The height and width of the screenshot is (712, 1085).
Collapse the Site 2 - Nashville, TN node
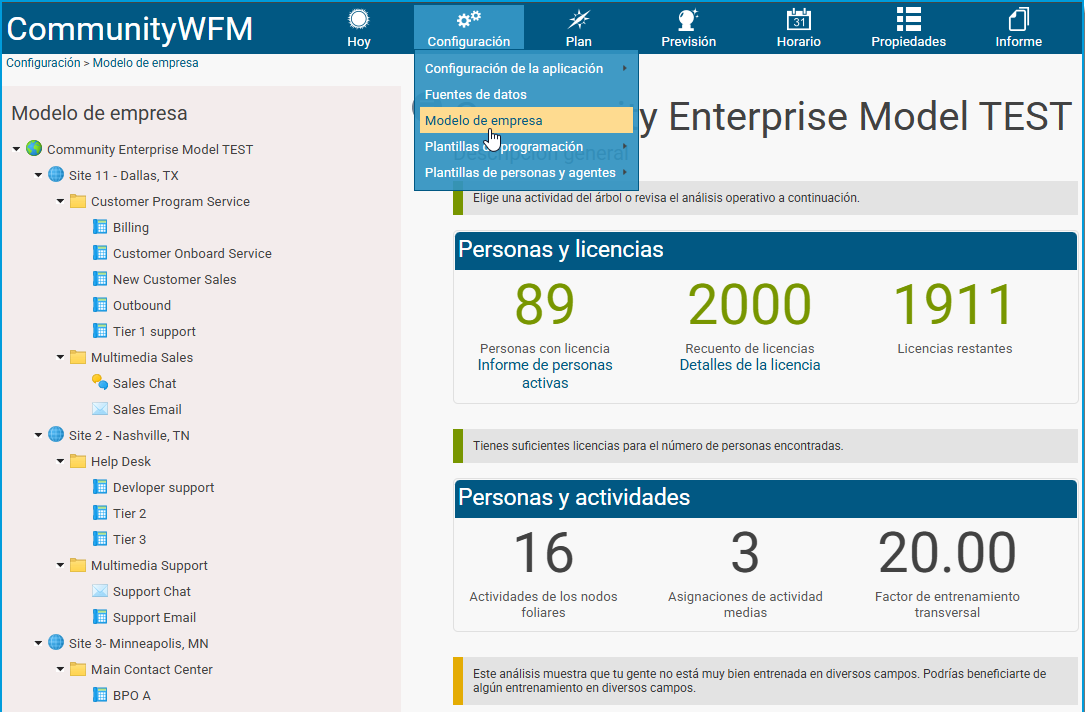point(38,435)
